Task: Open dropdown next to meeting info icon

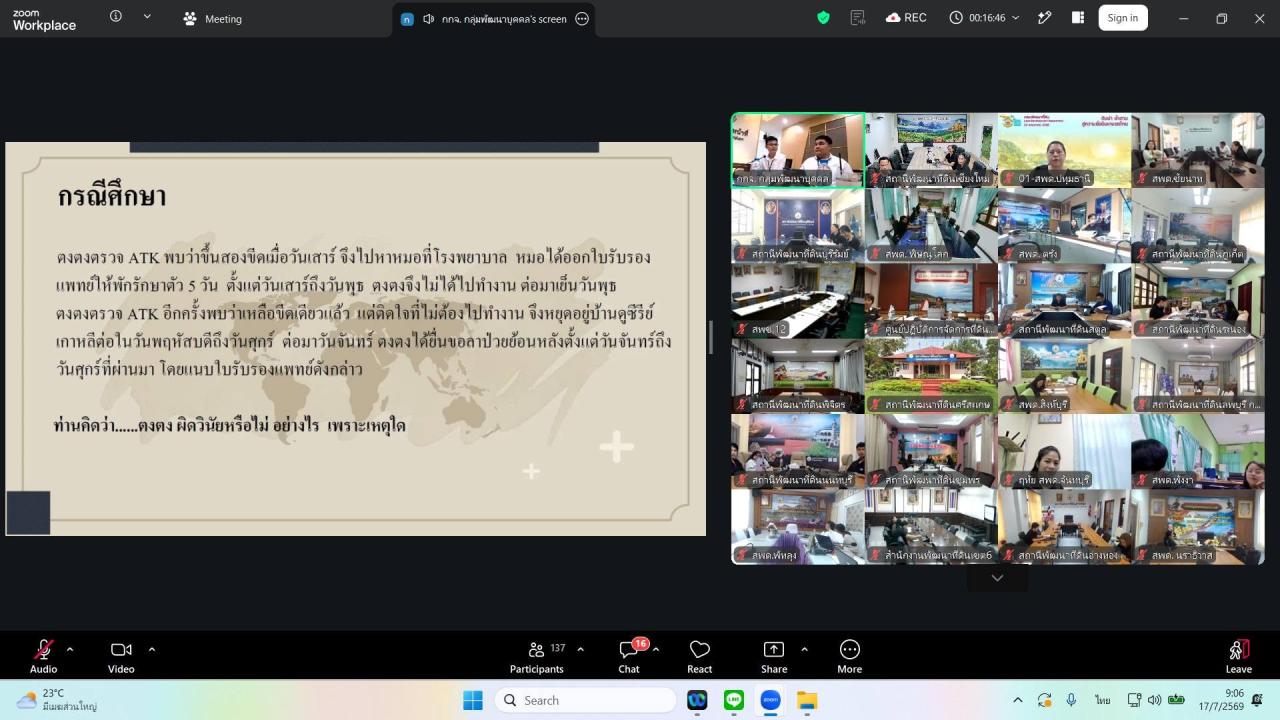Action: 147,17
